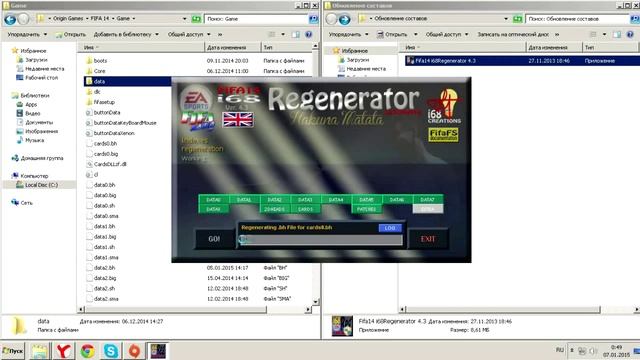The image size is (640, 360).
Task: Open help in Обновление составов window
Action: tap(630, 34)
